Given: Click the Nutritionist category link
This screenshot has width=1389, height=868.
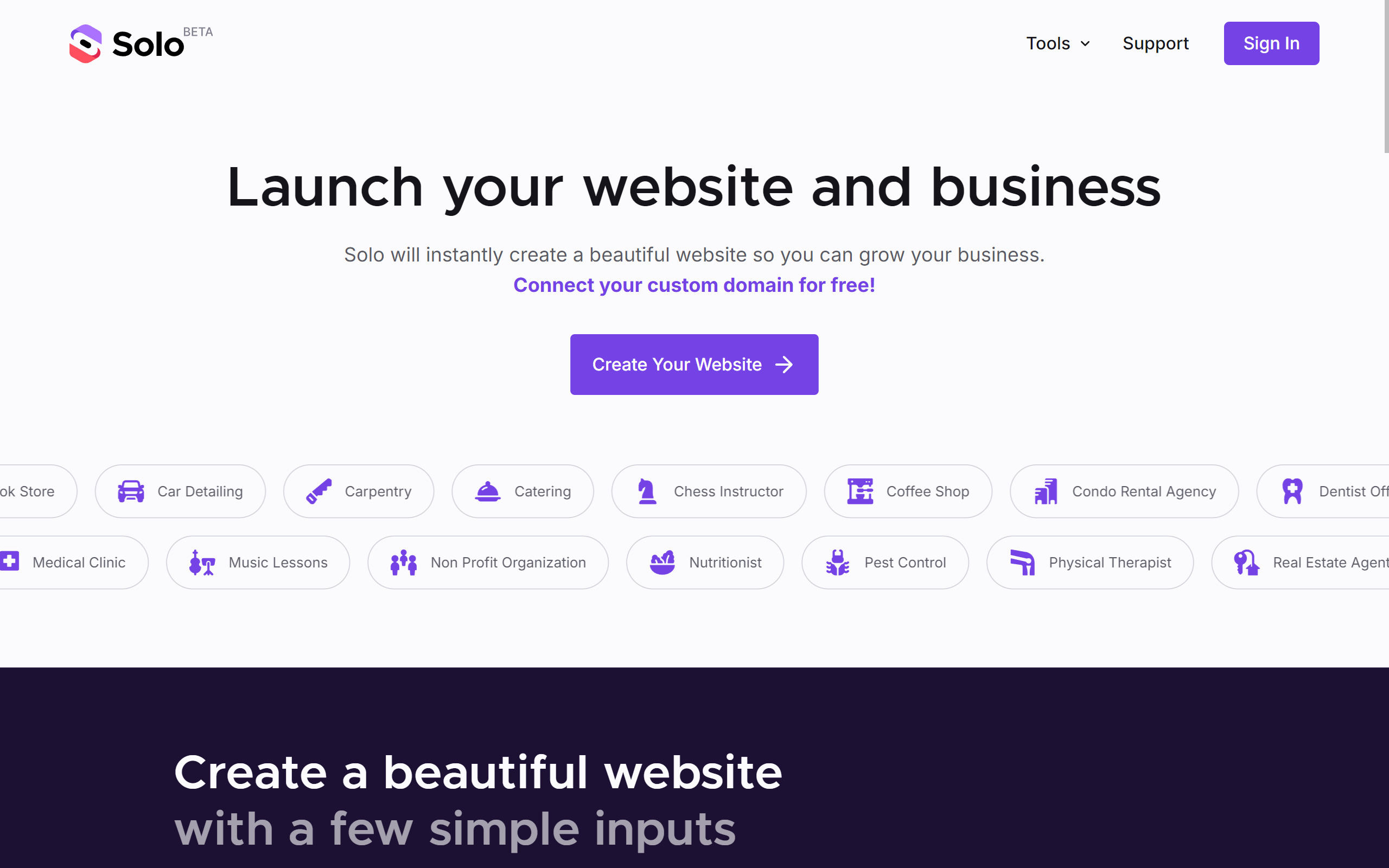Looking at the screenshot, I should (x=703, y=561).
